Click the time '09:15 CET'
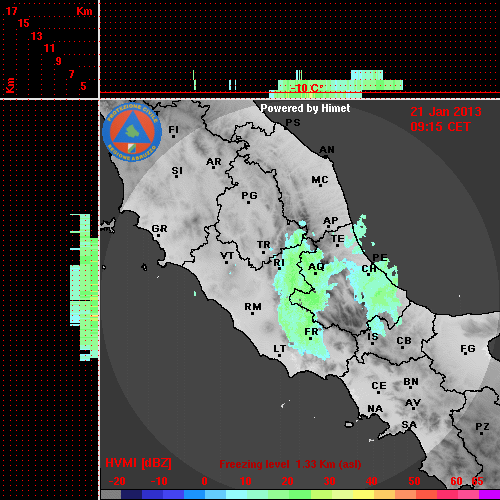This screenshot has height=500, width=500. pos(440,127)
